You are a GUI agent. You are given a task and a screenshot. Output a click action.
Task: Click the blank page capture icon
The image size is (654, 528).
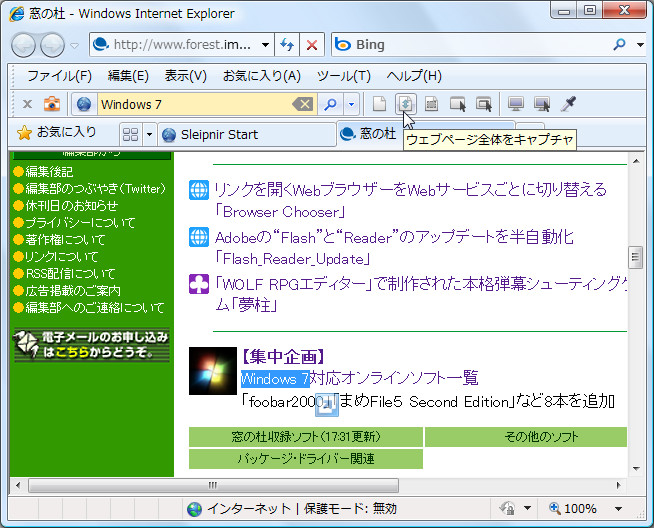pos(379,104)
